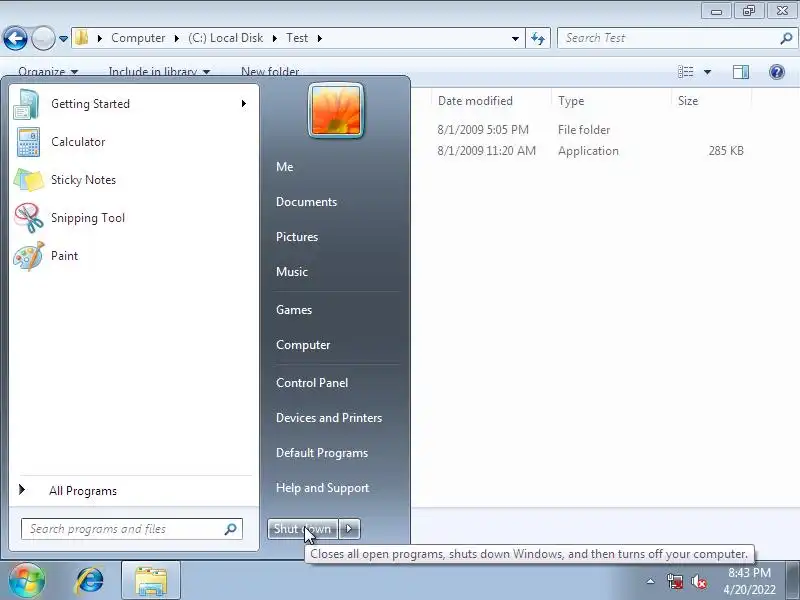The image size is (800, 600).
Task: Show hidden tray icons arrow
Action: [x=651, y=581]
